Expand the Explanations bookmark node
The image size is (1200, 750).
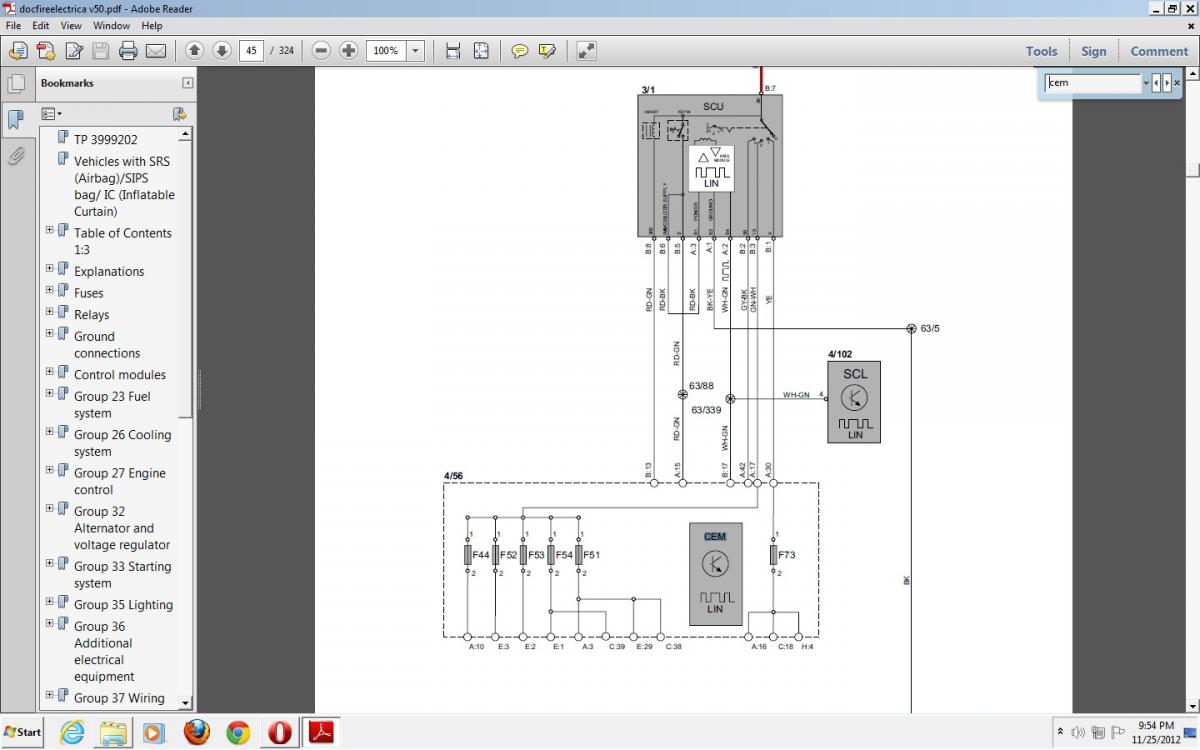[x=50, y=268]
